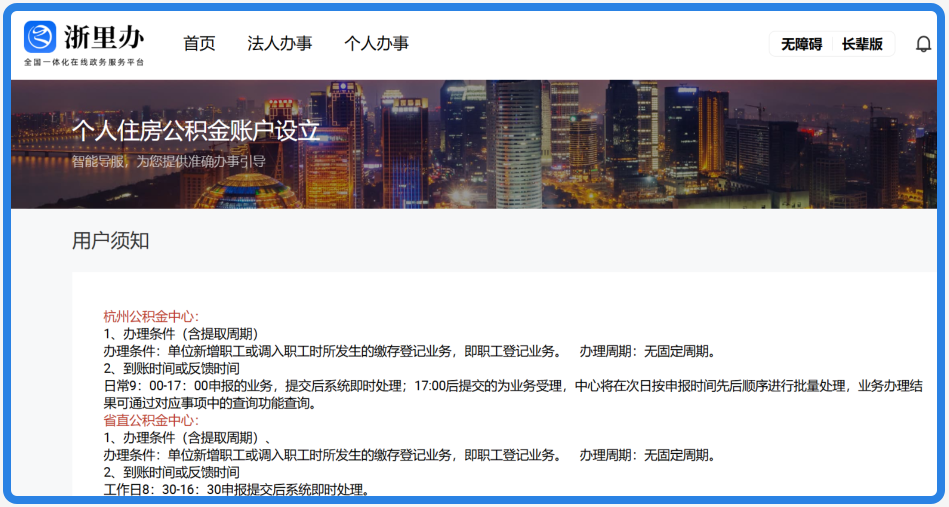Click 全国一体化在线政务服务平台 tagline

84,62
